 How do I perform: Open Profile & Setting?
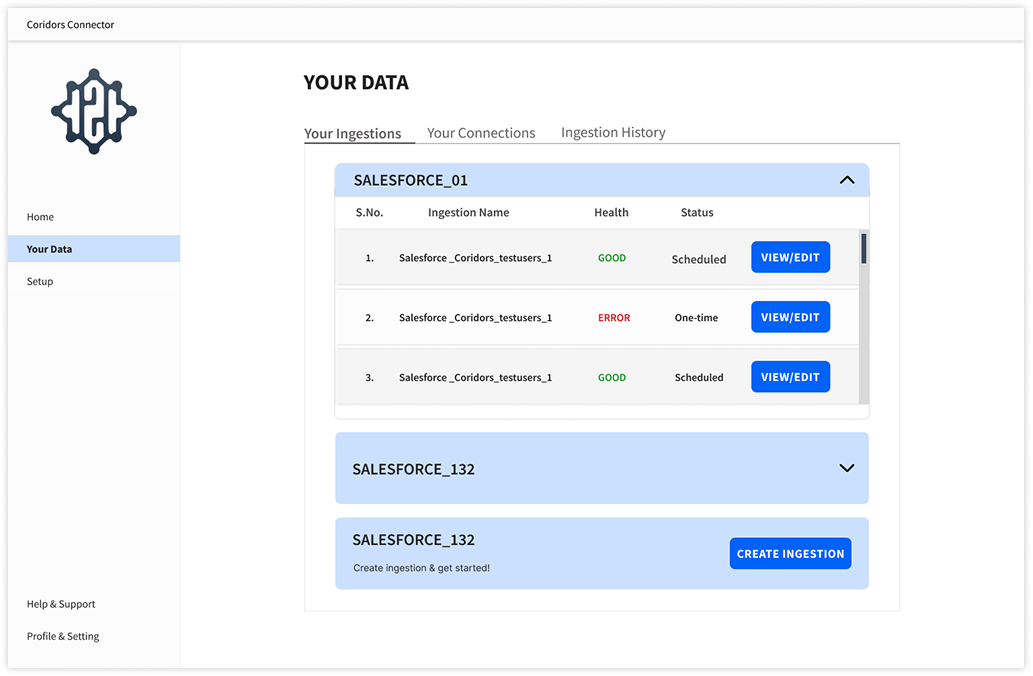pos(63,636)
